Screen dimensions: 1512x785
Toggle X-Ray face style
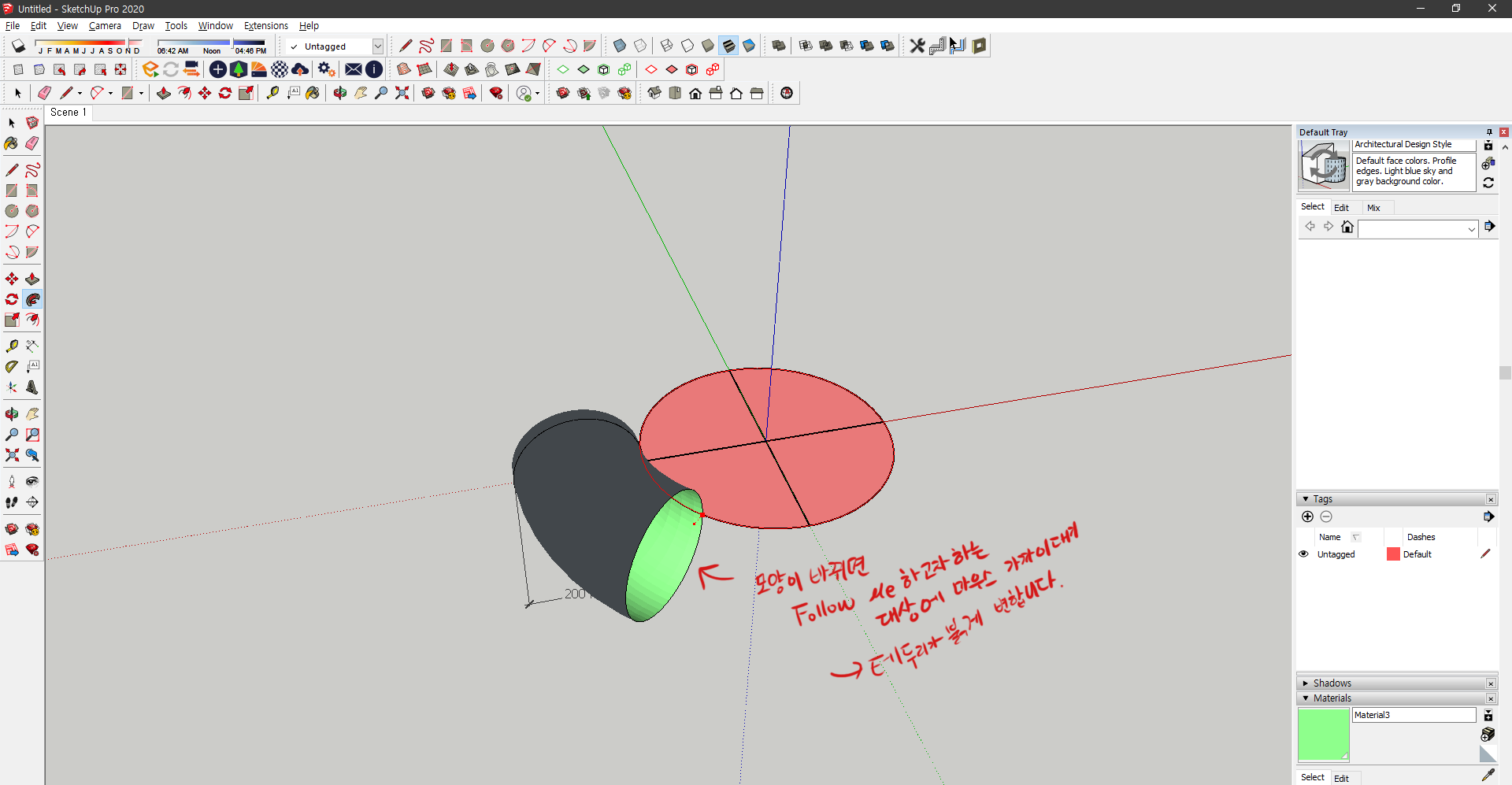pyautogui.click(x=620, y=46)
